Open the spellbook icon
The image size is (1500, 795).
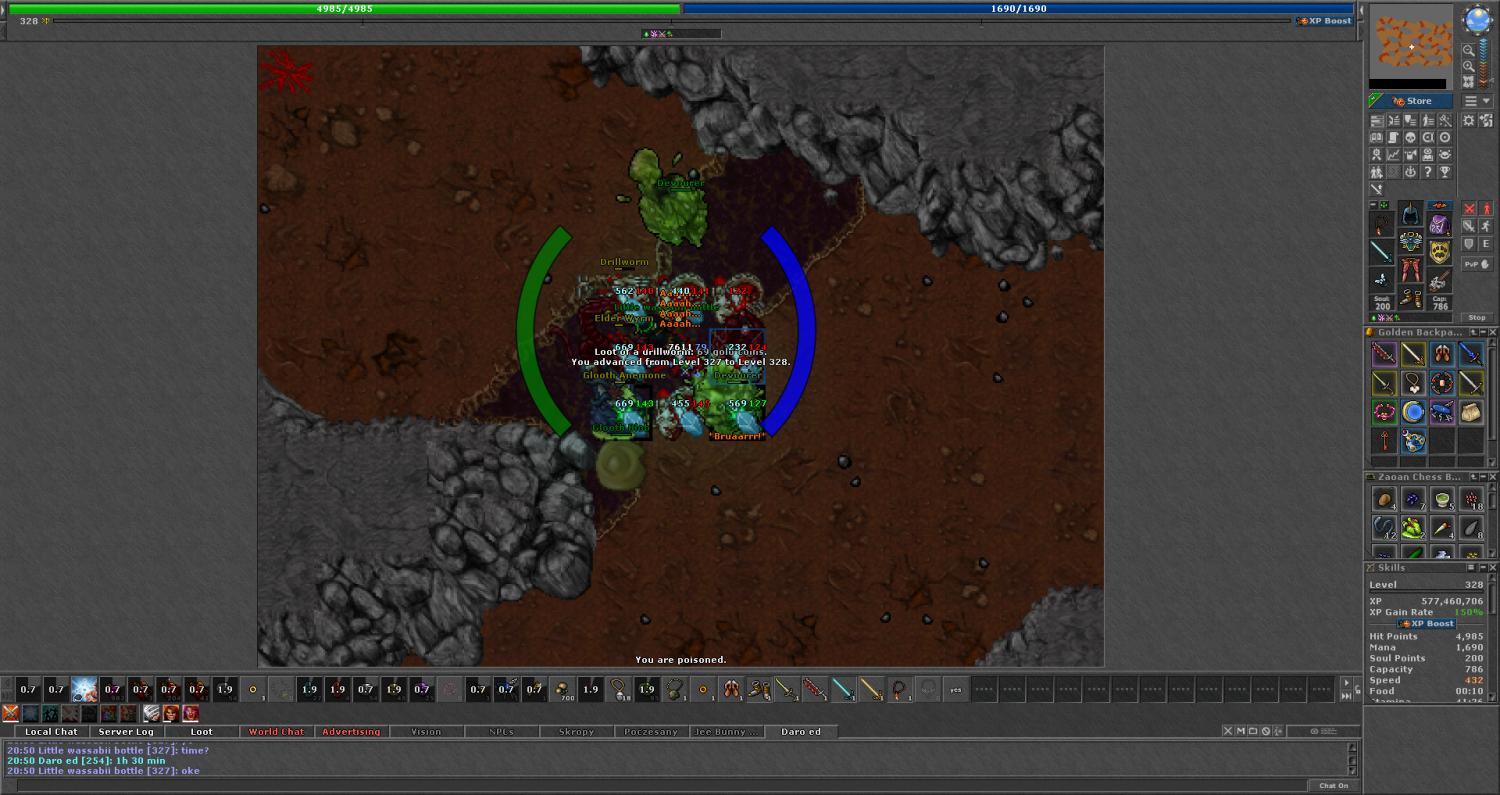1377,137
